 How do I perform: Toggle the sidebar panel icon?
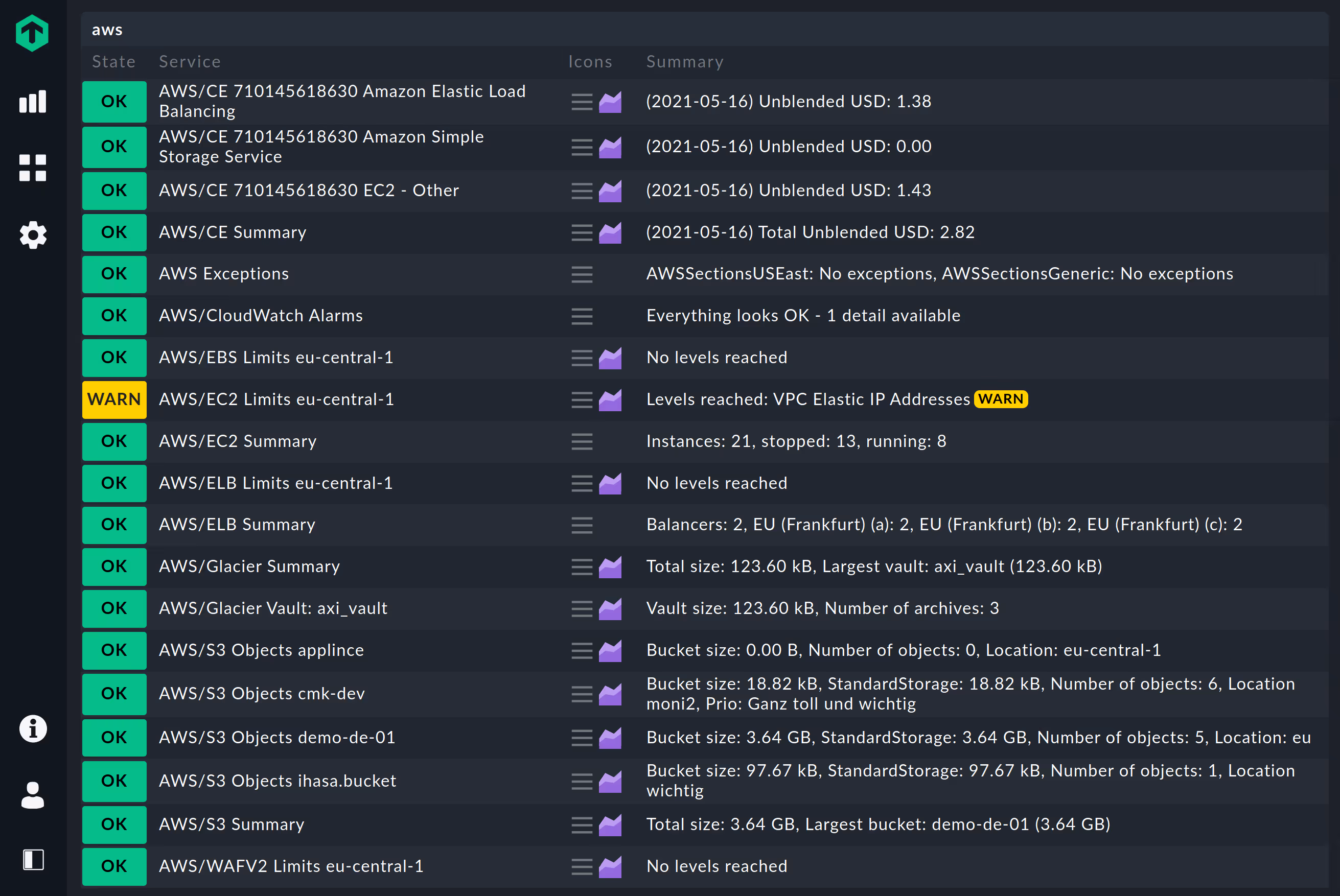coord(33,859)
